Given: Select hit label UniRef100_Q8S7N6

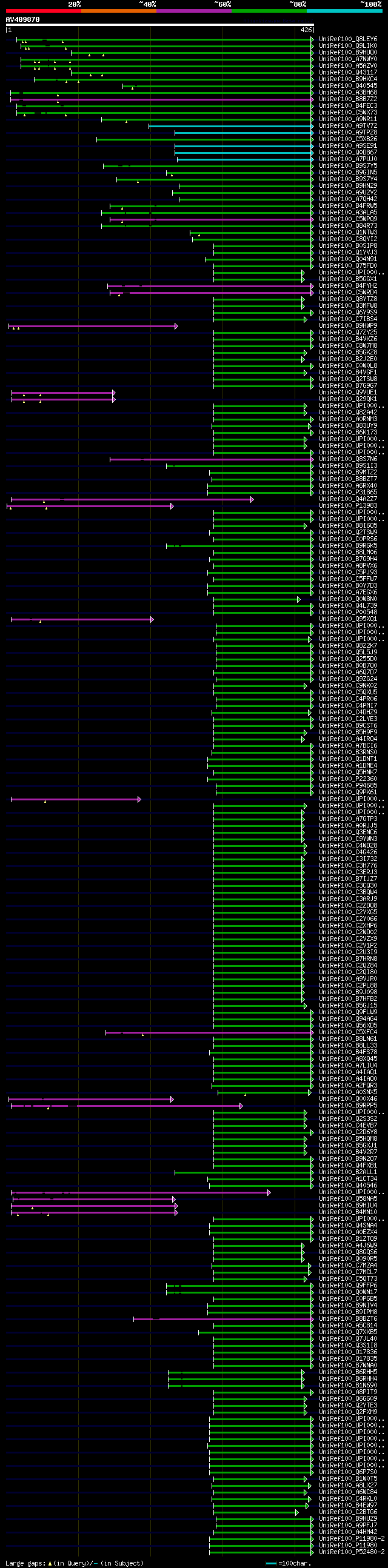Looking at the screenshot, I should click(x=348, y=460).
